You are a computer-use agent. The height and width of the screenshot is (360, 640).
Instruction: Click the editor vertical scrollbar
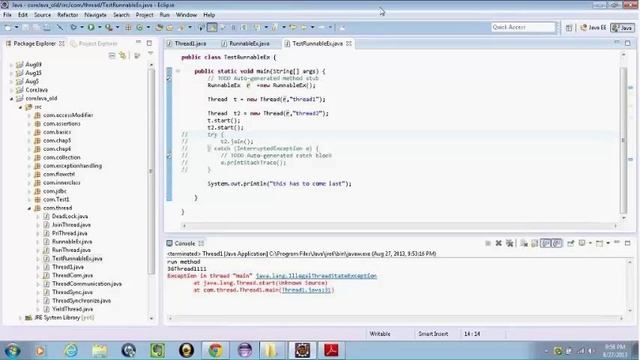click(x=623, y=140)
